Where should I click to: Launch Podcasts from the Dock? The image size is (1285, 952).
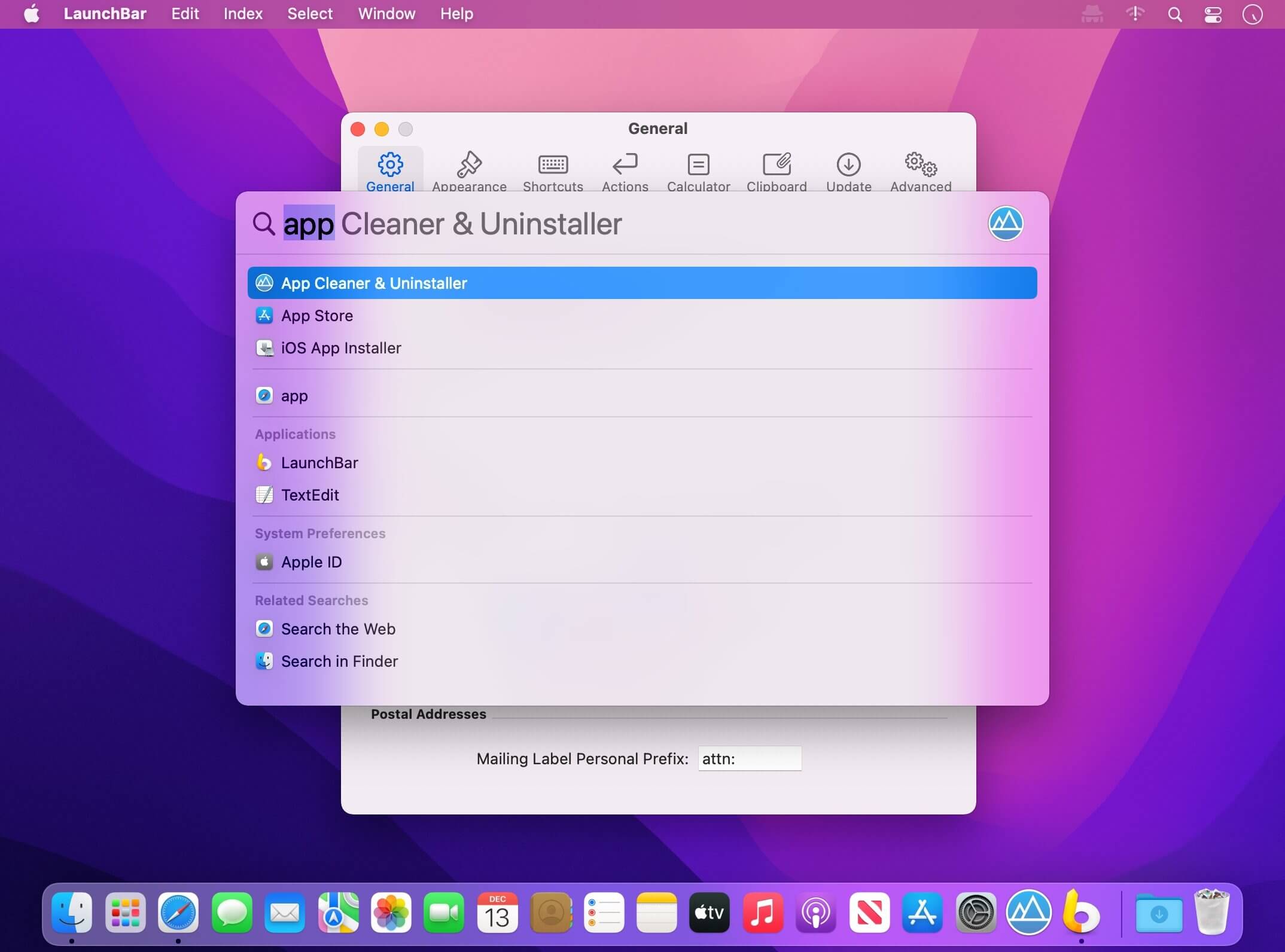pos(816,913)
